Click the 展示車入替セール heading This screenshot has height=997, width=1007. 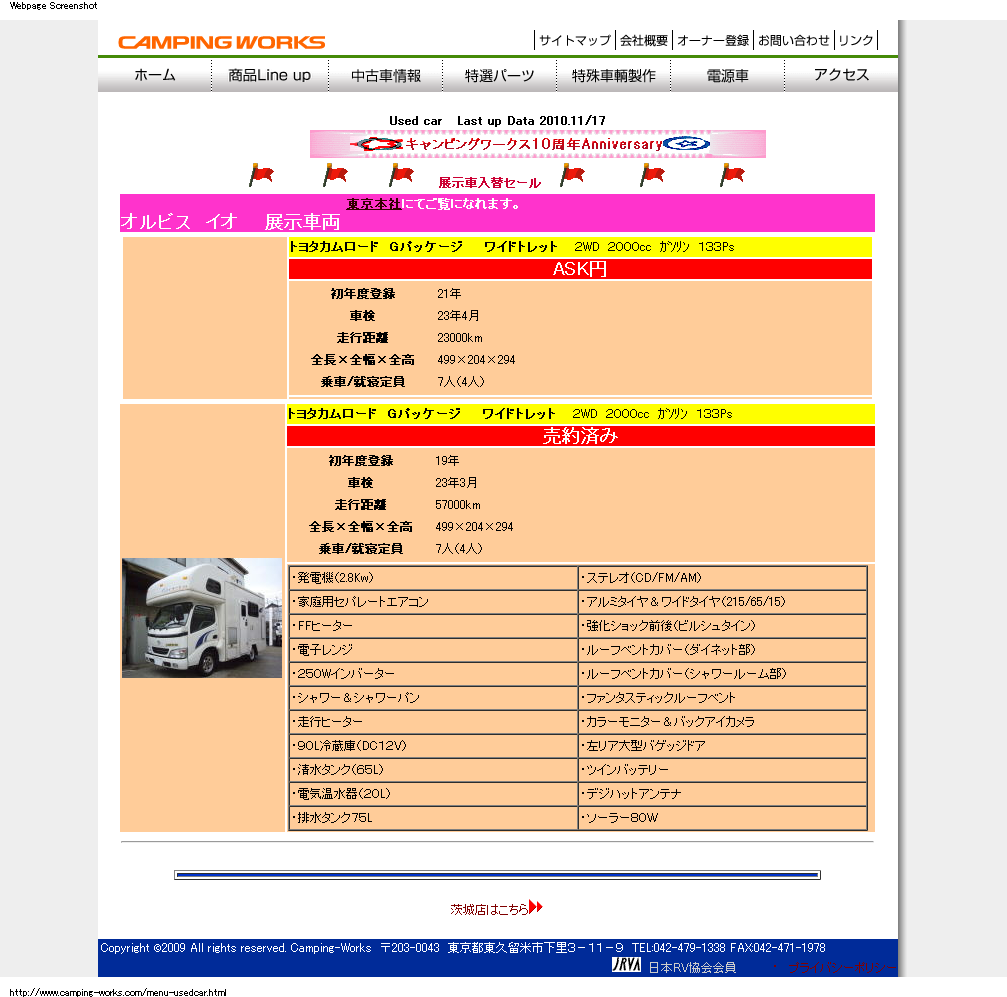tap(489, 183)
